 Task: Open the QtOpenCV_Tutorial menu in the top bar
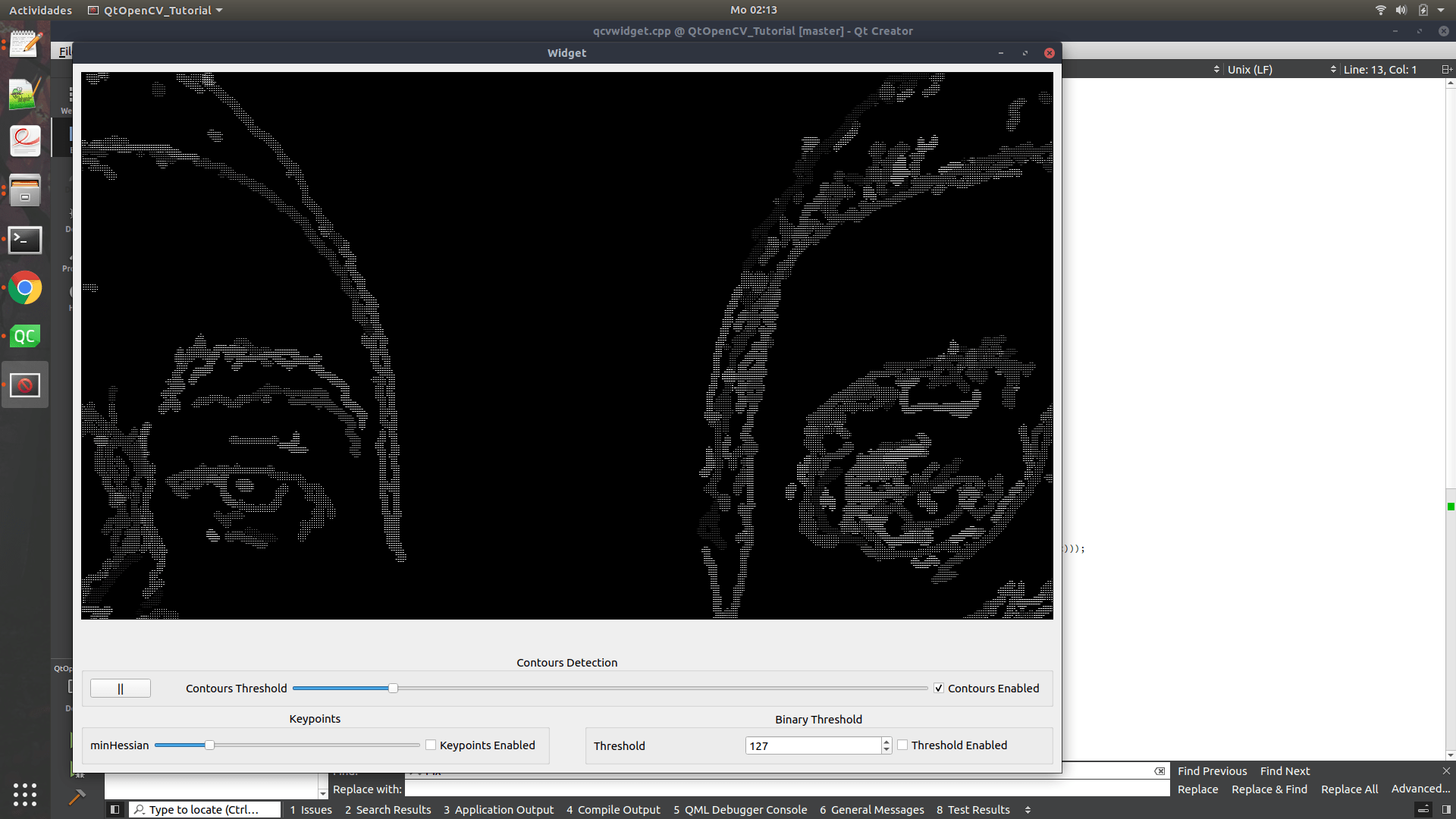pos(155,10)
